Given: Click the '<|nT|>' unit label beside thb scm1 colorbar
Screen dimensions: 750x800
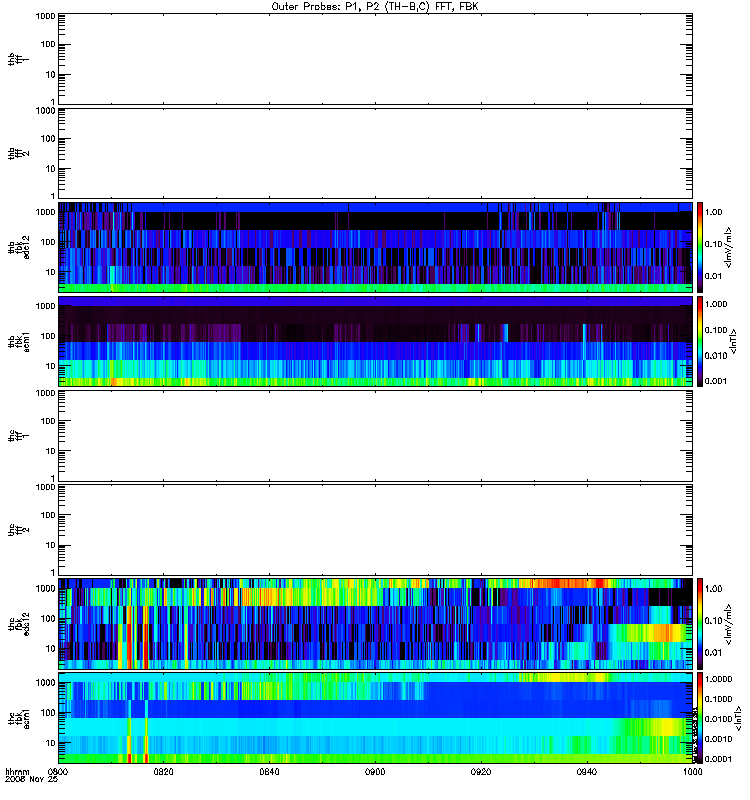Looking at the screenshot, I should tap(734, 341).
